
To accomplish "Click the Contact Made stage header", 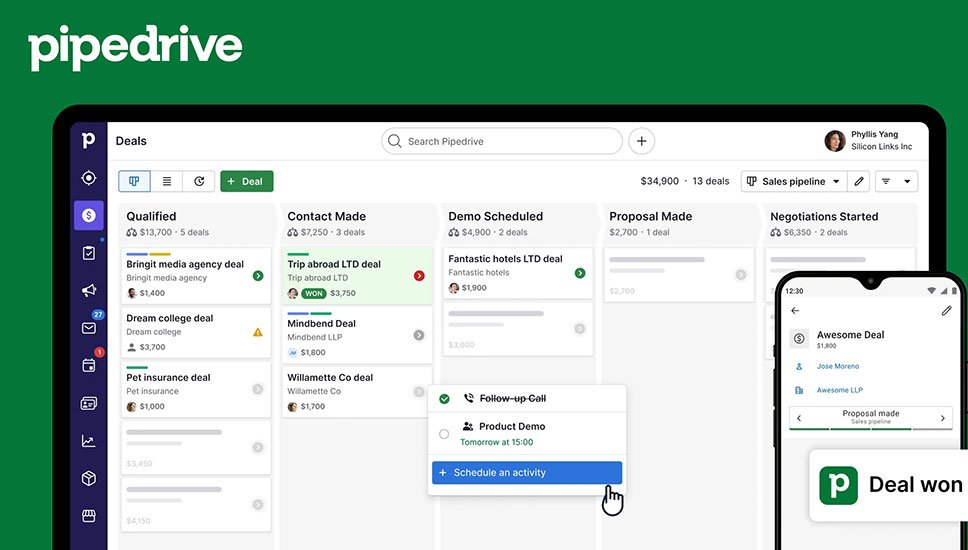I will (x=357, y=223).
